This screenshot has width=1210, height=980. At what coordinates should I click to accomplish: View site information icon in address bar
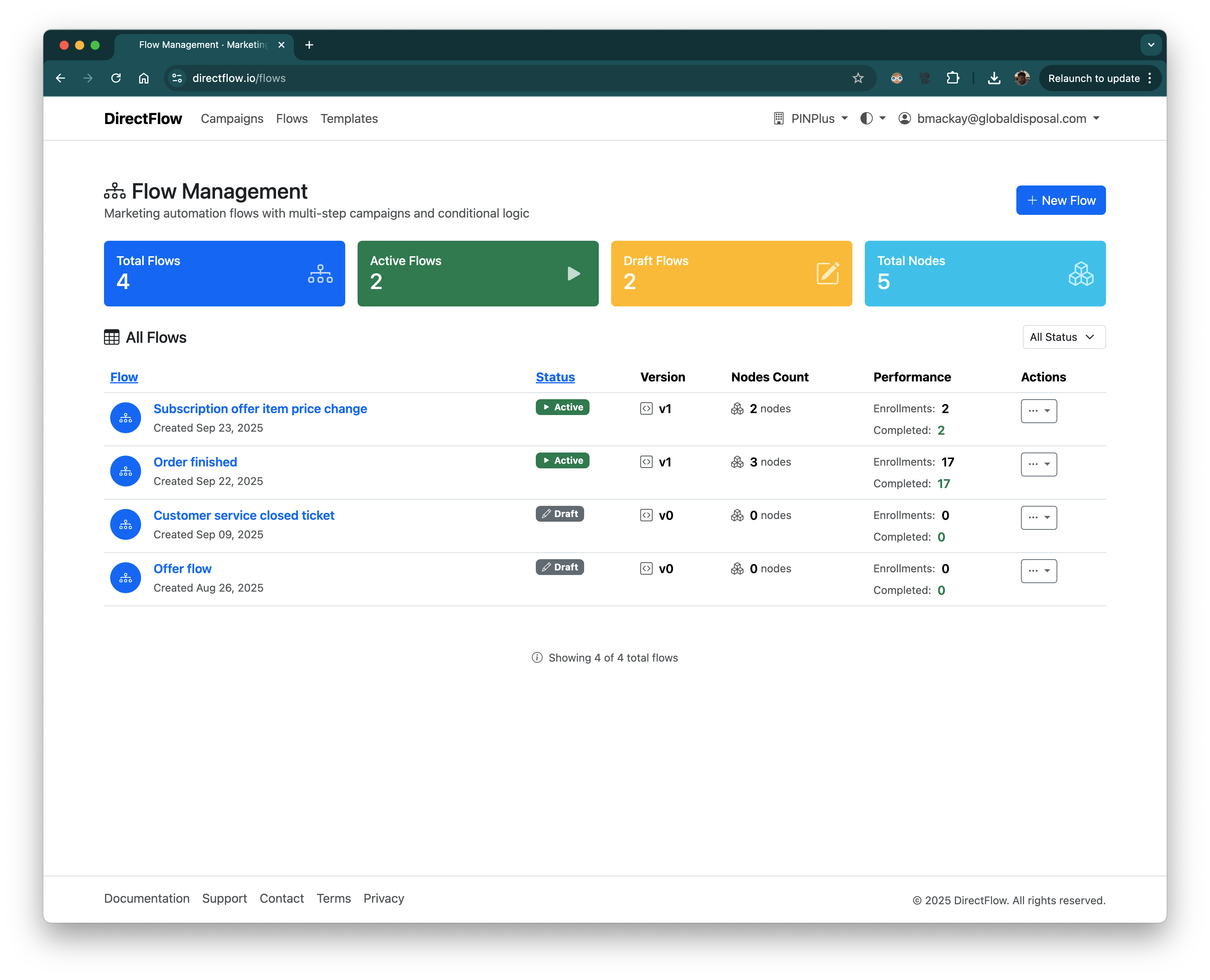point(177,78)
